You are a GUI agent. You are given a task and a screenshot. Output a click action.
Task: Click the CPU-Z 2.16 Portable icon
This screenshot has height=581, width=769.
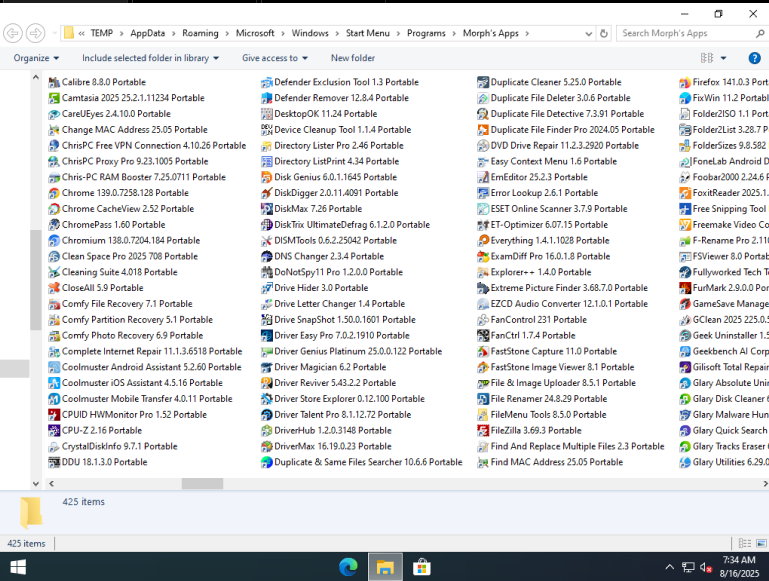coord(54,430)
